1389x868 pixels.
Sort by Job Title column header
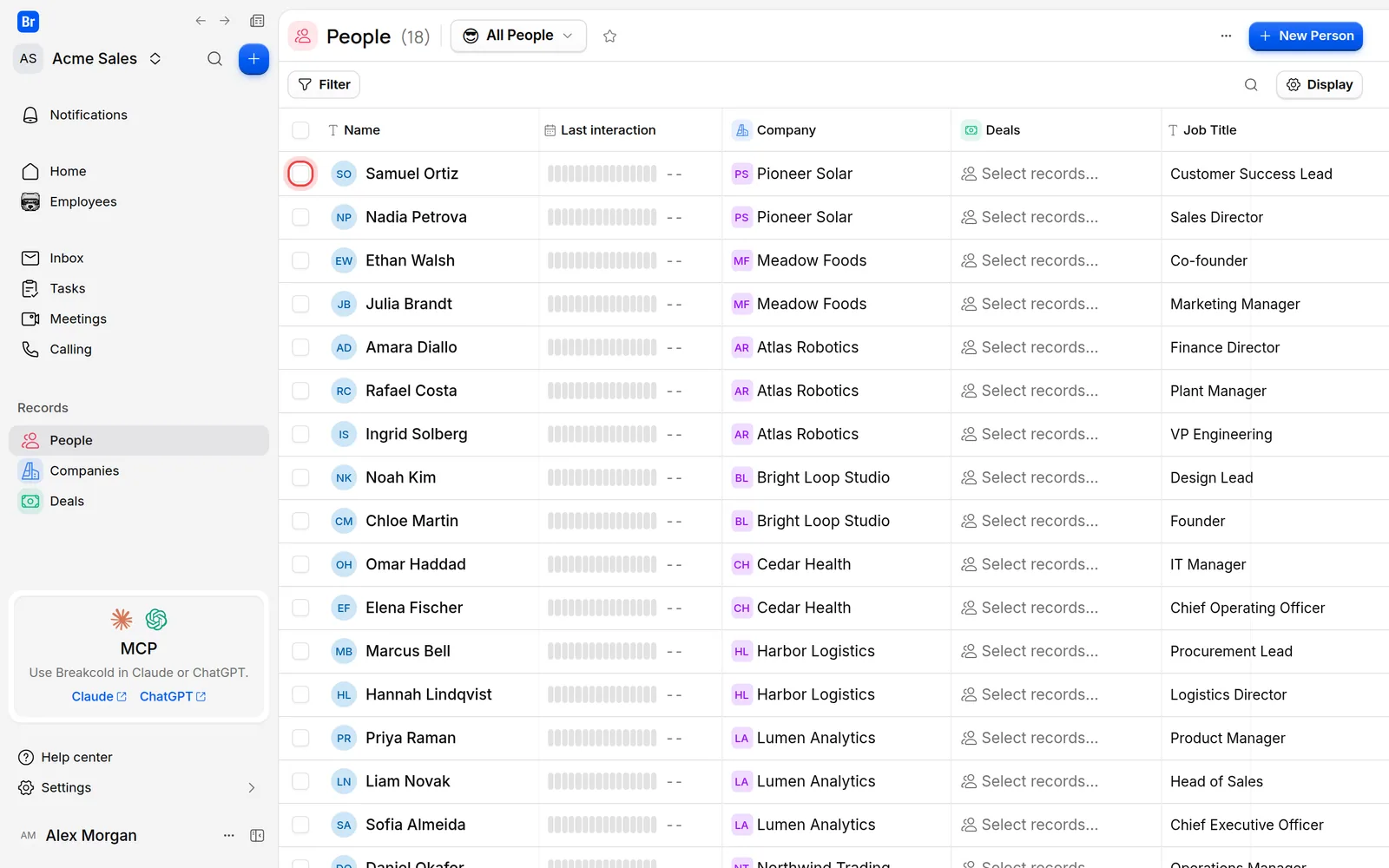1202,130
